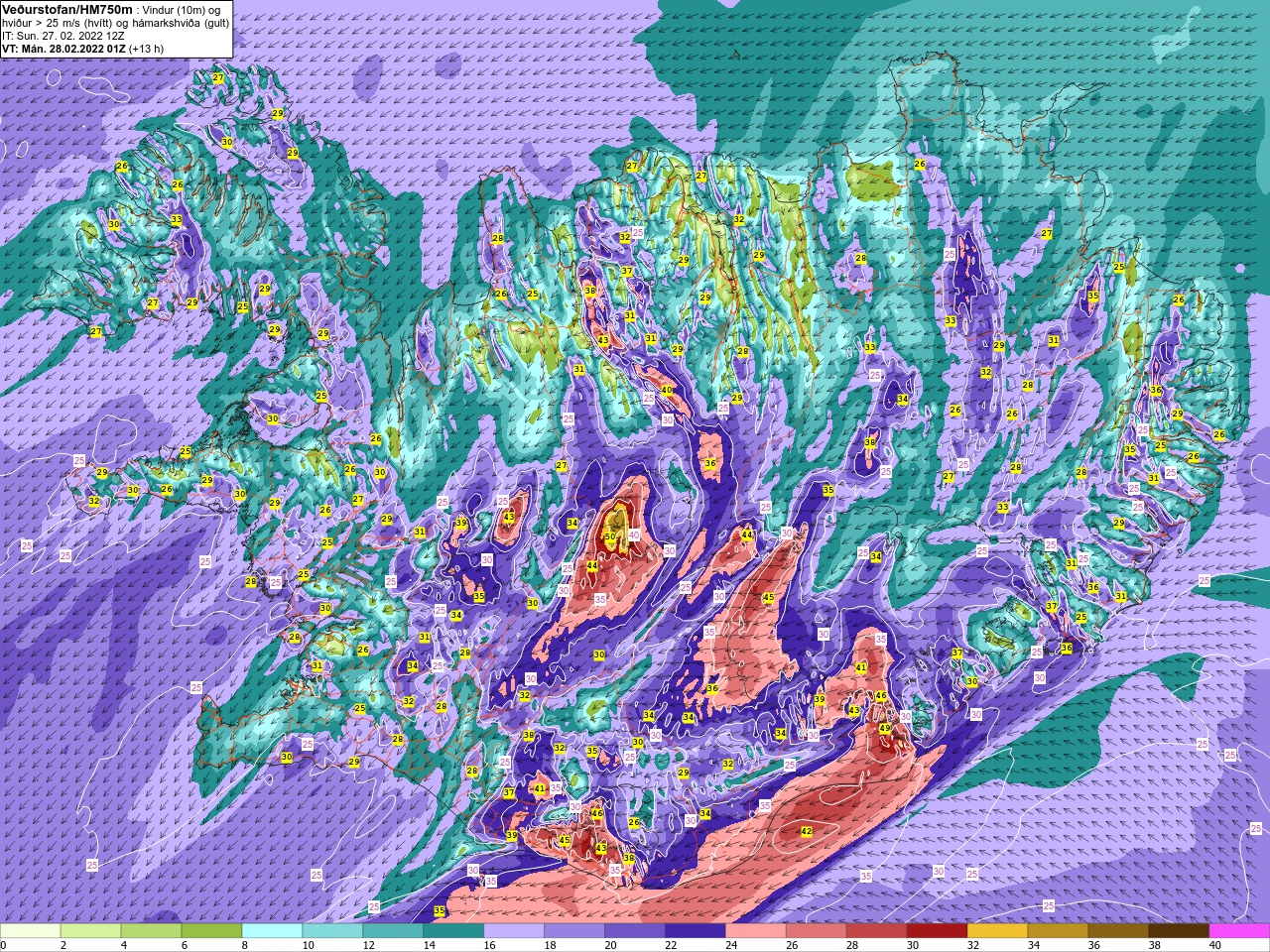Click the 24–26 m/s light pink legend swatch
Image resolution: width=1270 pixels, height=952 pixels.
757,931
